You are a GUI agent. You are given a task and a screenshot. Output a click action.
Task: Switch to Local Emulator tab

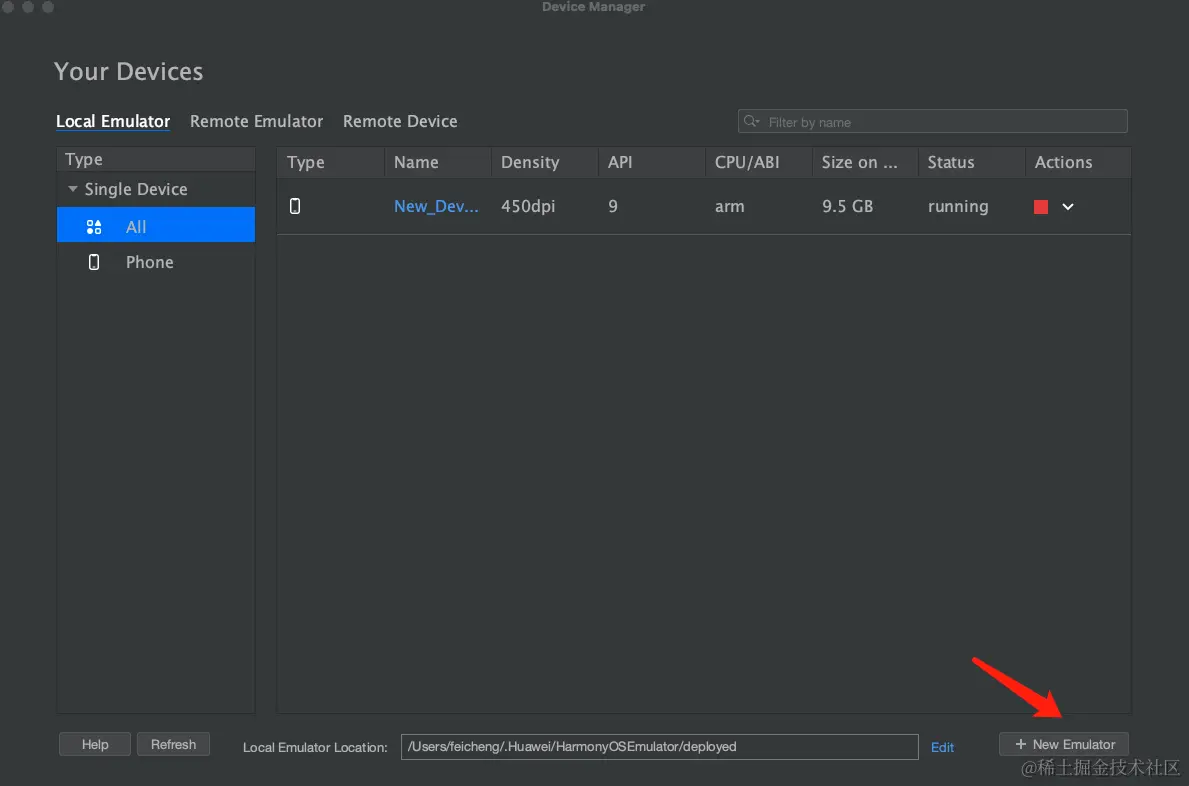click(x=113, y=121)
